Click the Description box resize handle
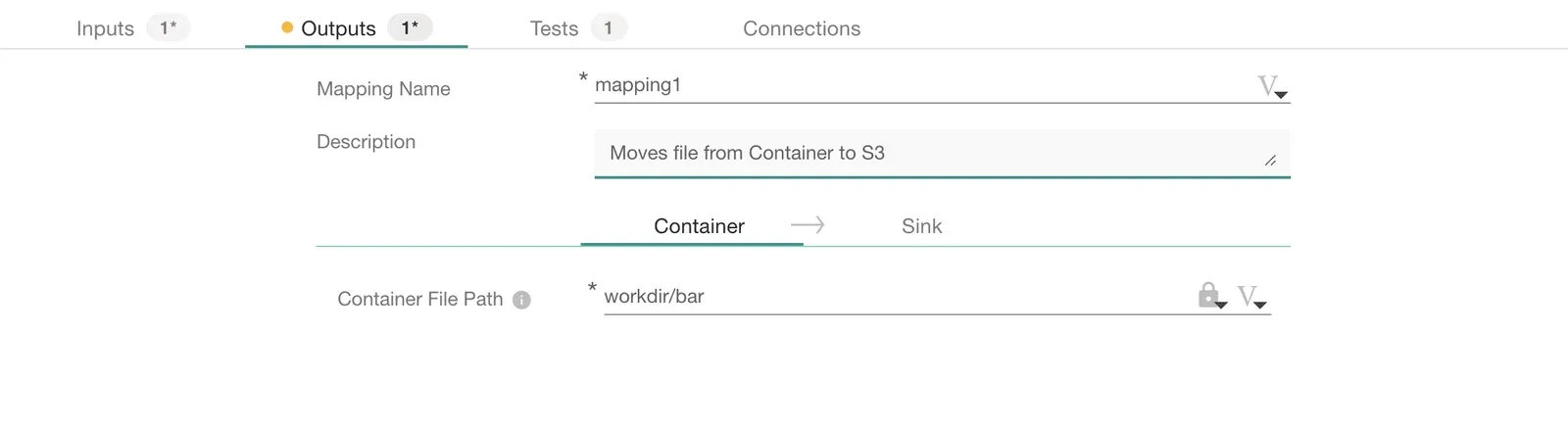Screen dimensions: 1568x428 [1270, 160]
